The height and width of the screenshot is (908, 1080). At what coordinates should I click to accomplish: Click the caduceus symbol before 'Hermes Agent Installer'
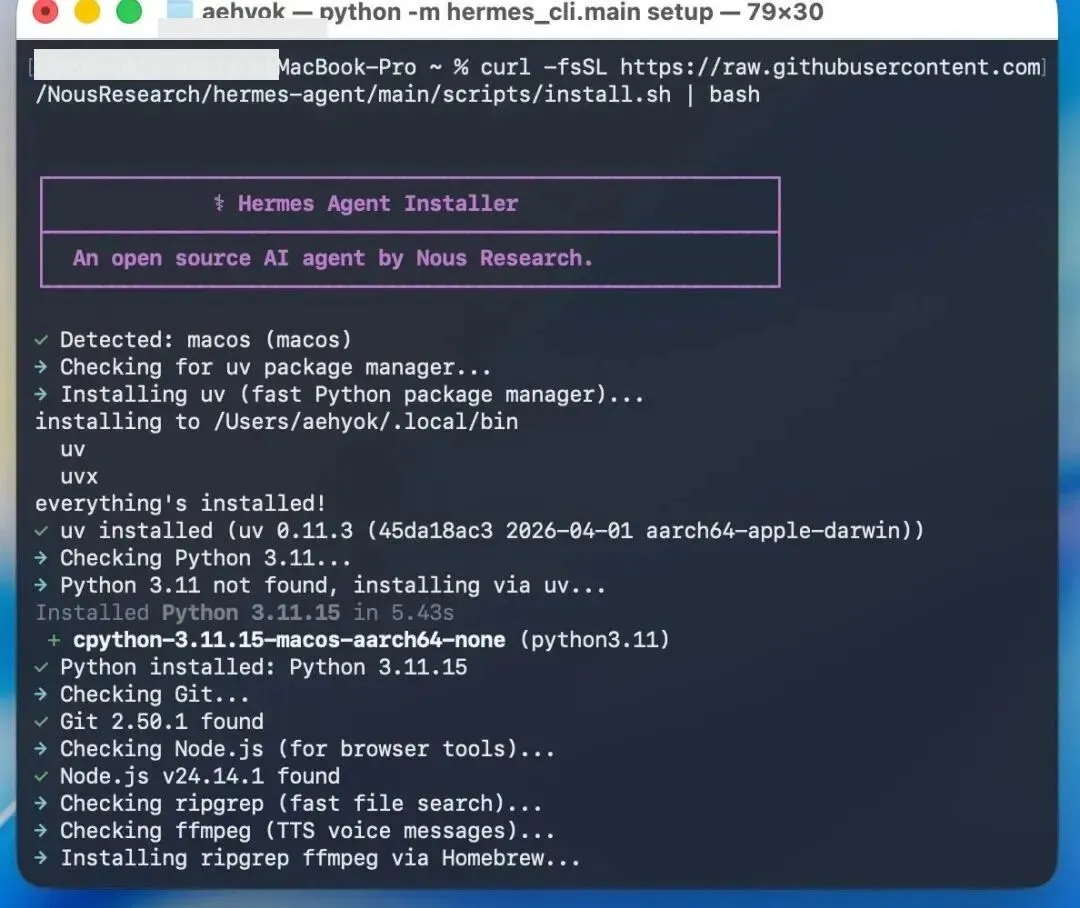[x=219, y=203]
